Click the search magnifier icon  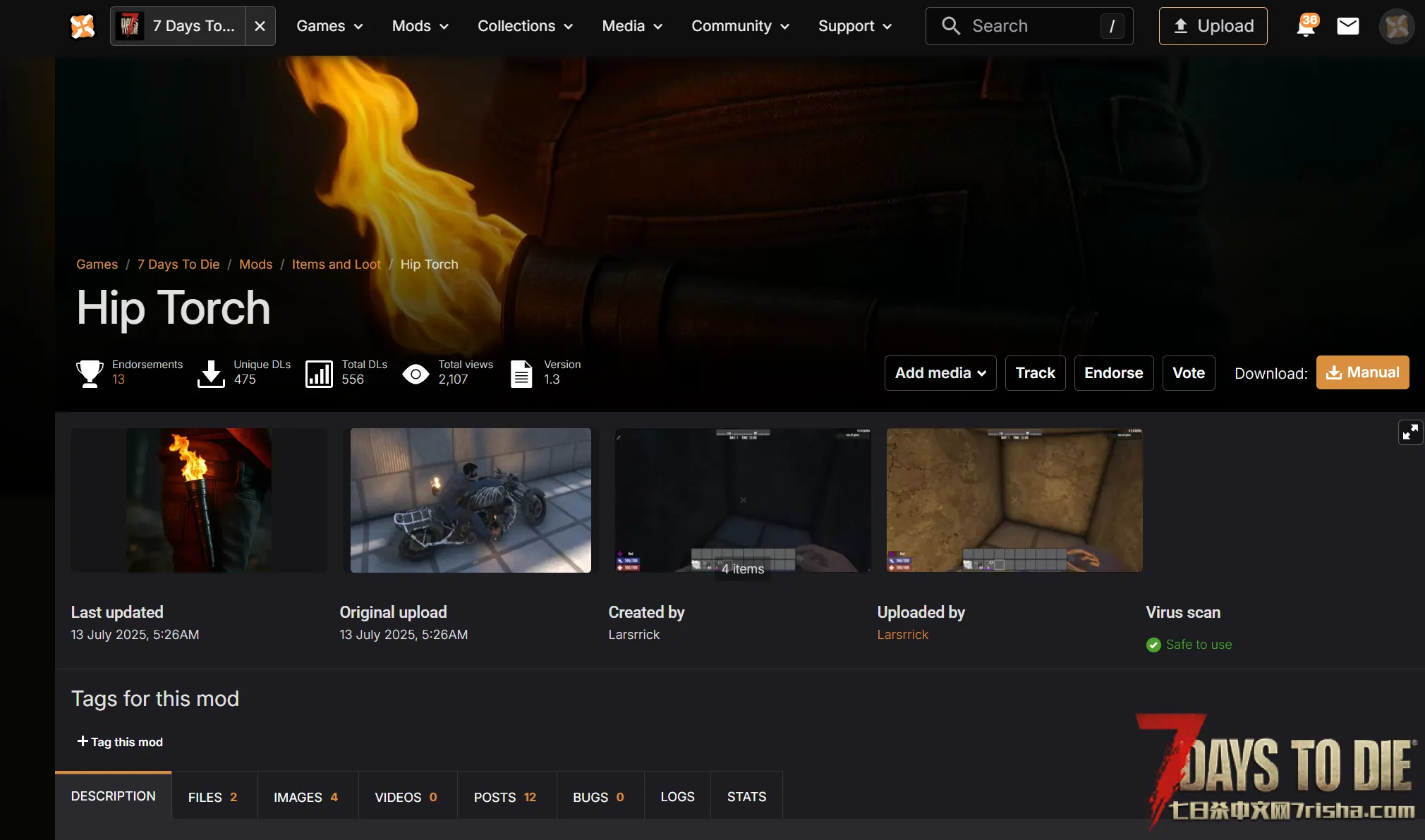click(x=951, y=26)
